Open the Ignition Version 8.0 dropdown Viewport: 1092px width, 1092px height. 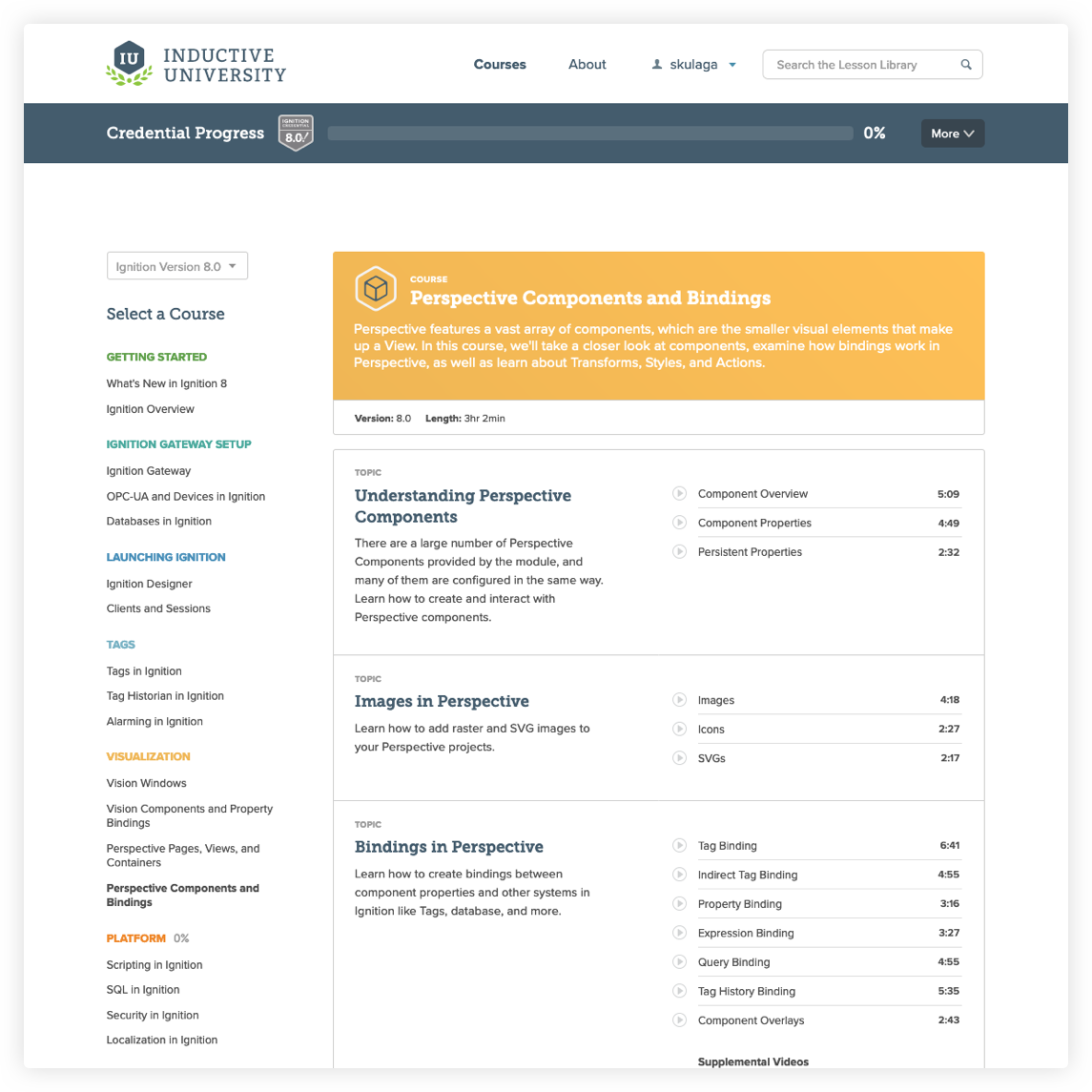(176, 266)
